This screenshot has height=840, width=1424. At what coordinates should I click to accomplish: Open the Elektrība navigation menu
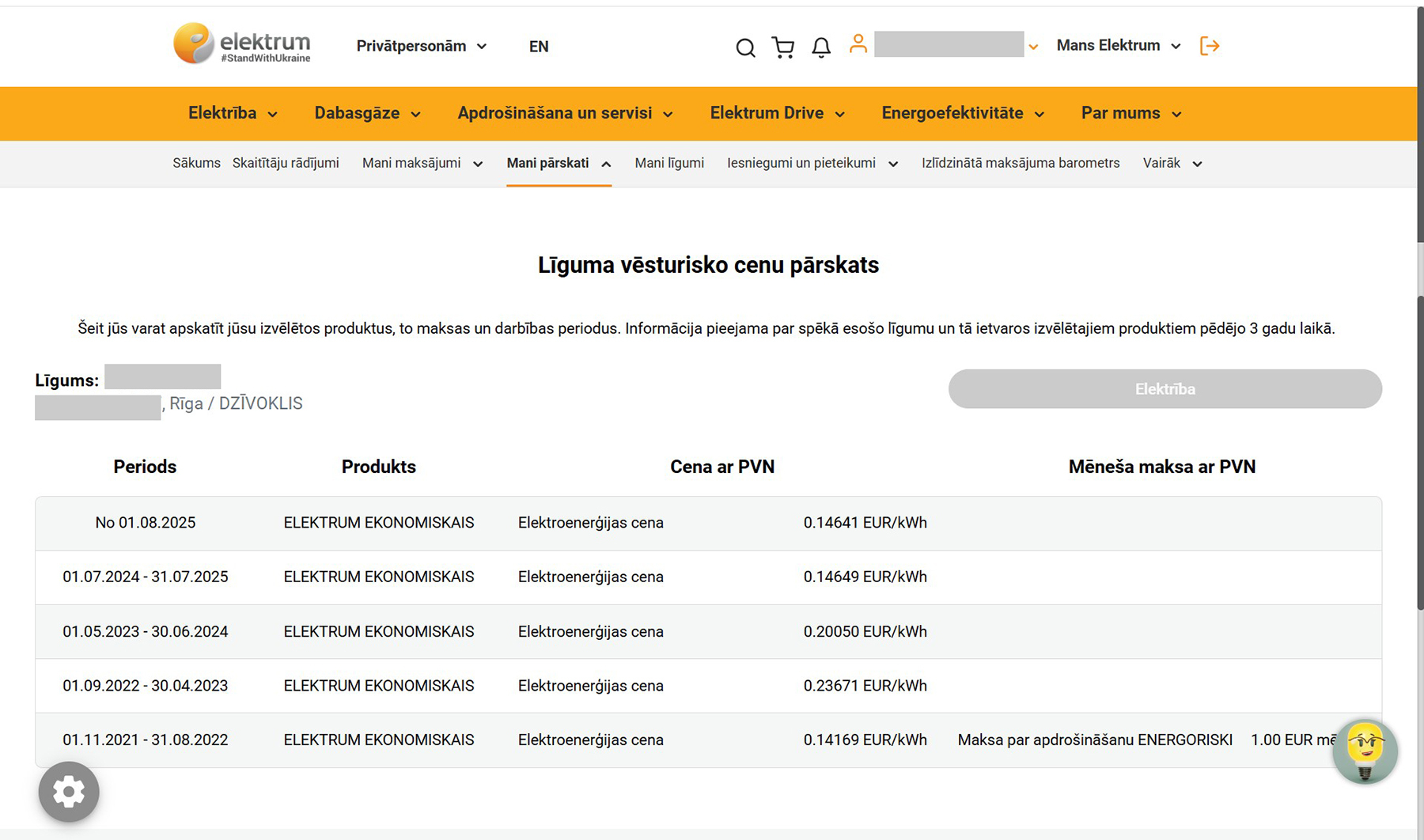point(233,113)
